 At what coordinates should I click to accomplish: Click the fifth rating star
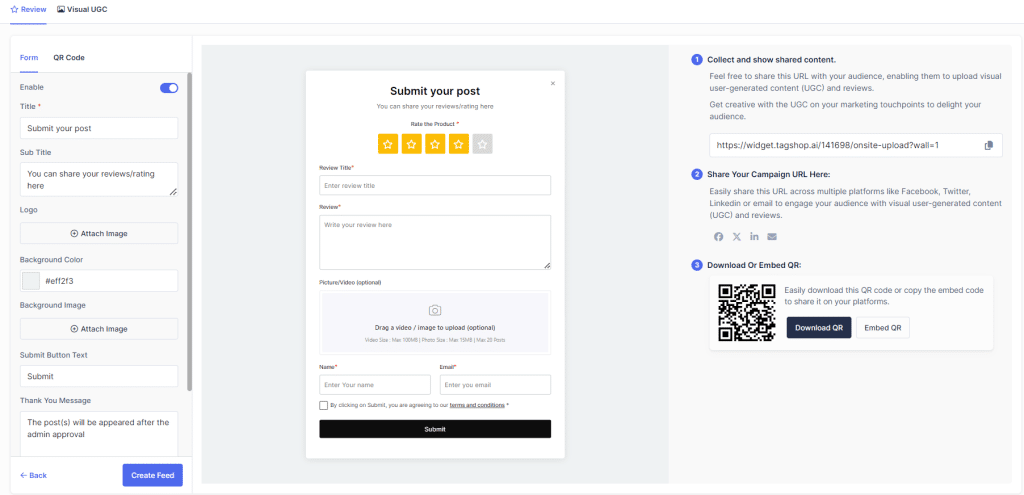[x=482, y=144]
